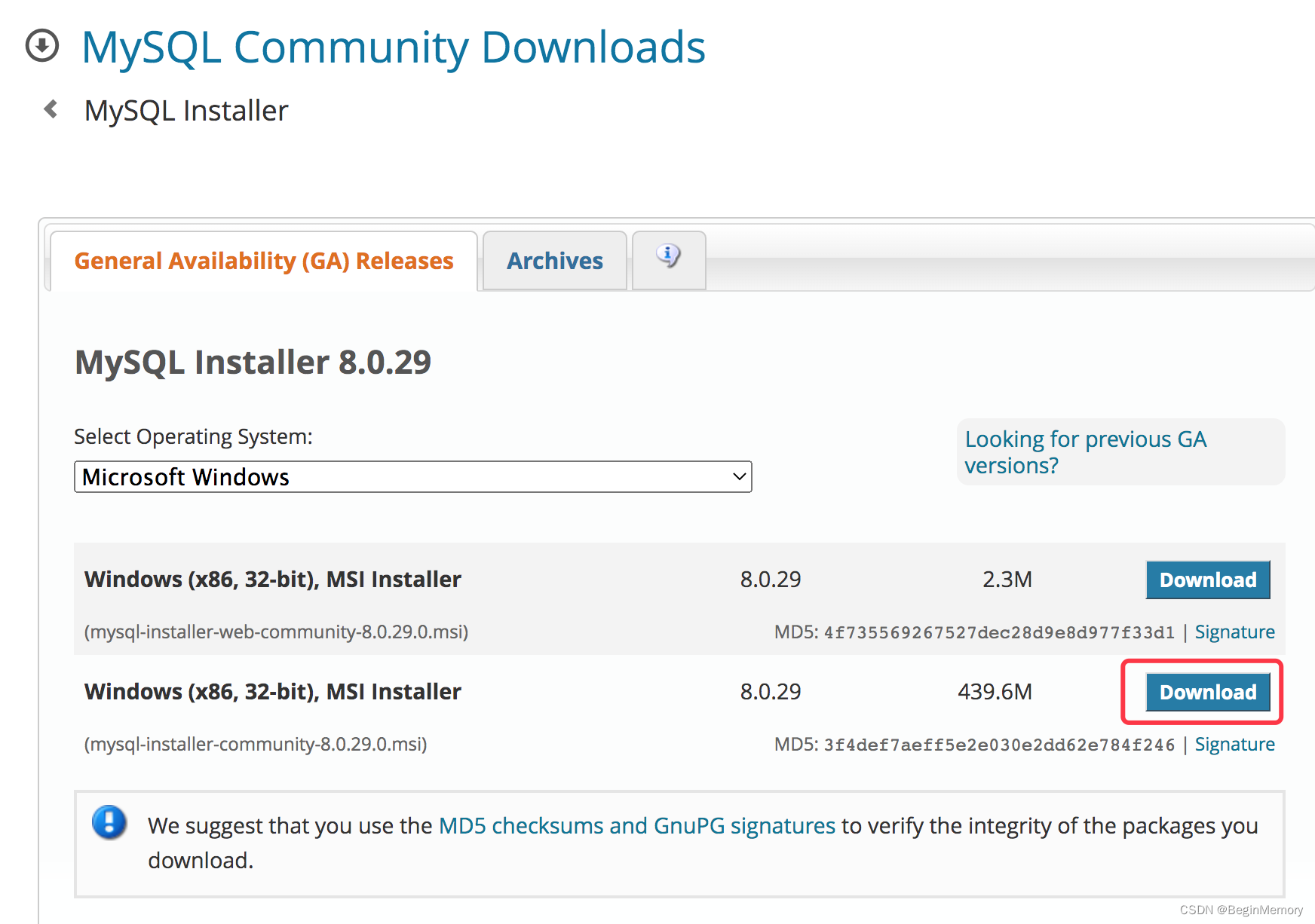Download the 439.6M full community installer

click(1207, 692)
